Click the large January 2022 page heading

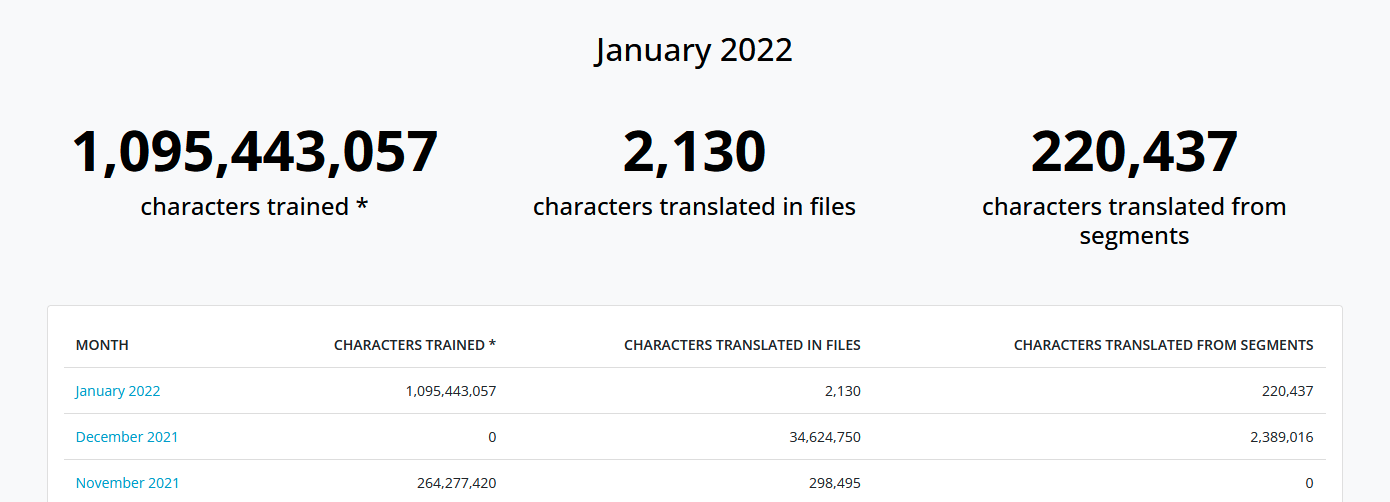[x=694, y=50]
